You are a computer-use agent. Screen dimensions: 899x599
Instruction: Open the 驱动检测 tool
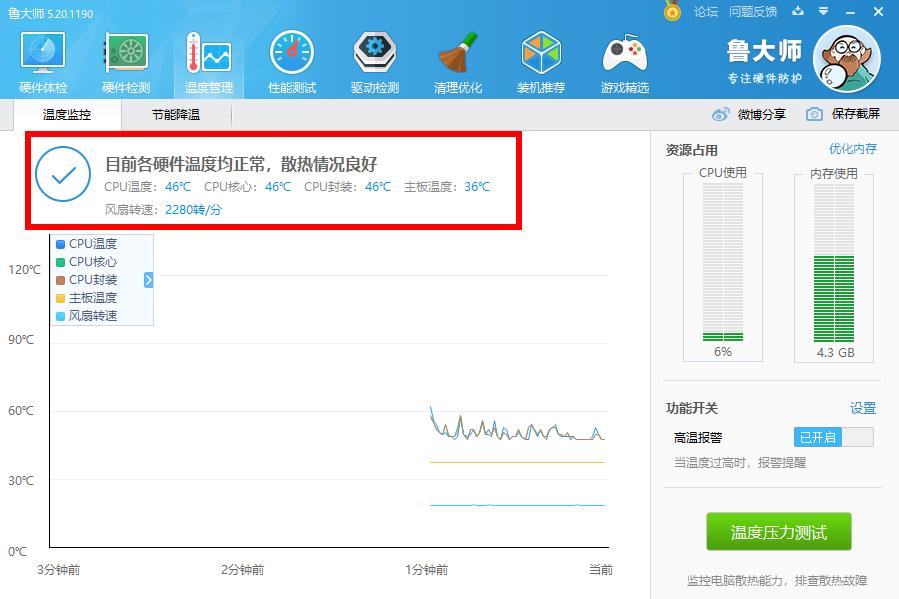pos(373,60)
